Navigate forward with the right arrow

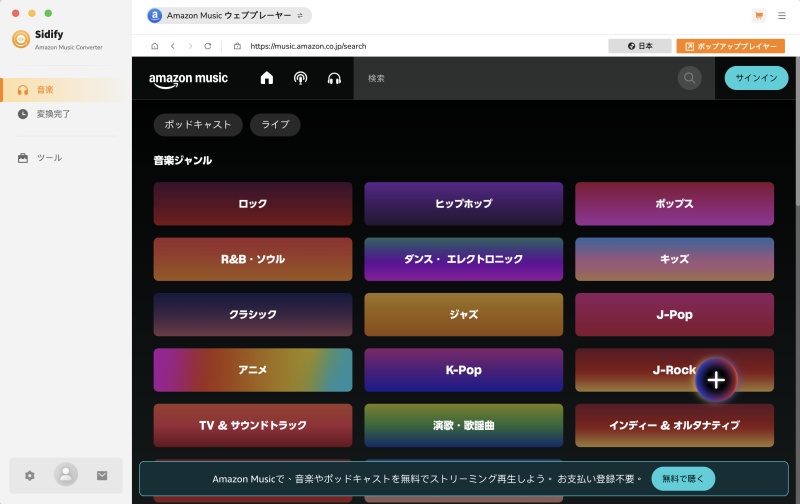[190, 46]
